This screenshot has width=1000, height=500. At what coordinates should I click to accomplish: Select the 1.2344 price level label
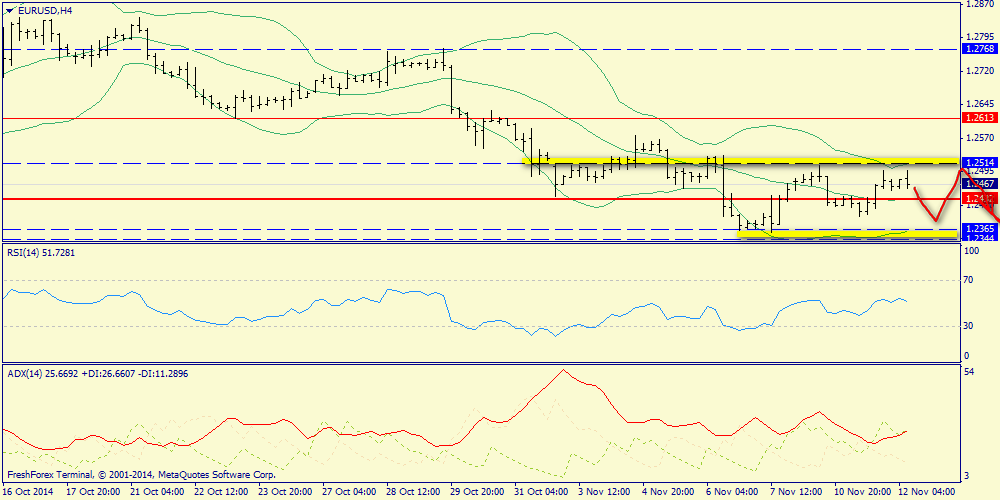(978, 239)
